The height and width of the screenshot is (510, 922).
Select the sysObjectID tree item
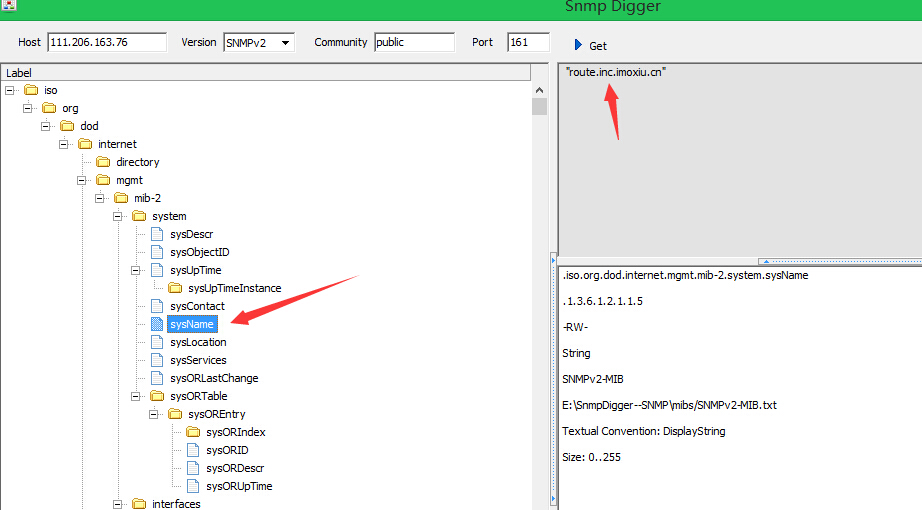(x=200, y=252)
